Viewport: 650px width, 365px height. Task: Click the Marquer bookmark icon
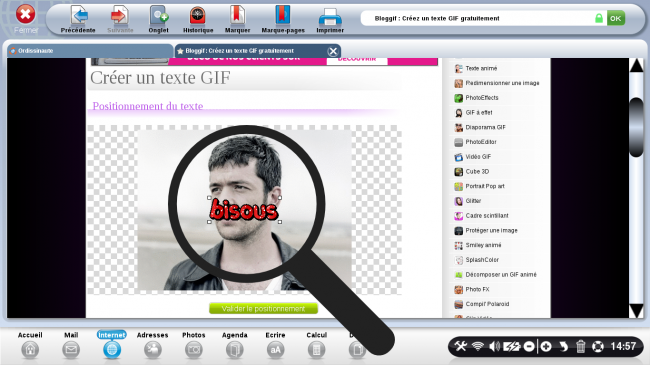[x=237, y=16]
